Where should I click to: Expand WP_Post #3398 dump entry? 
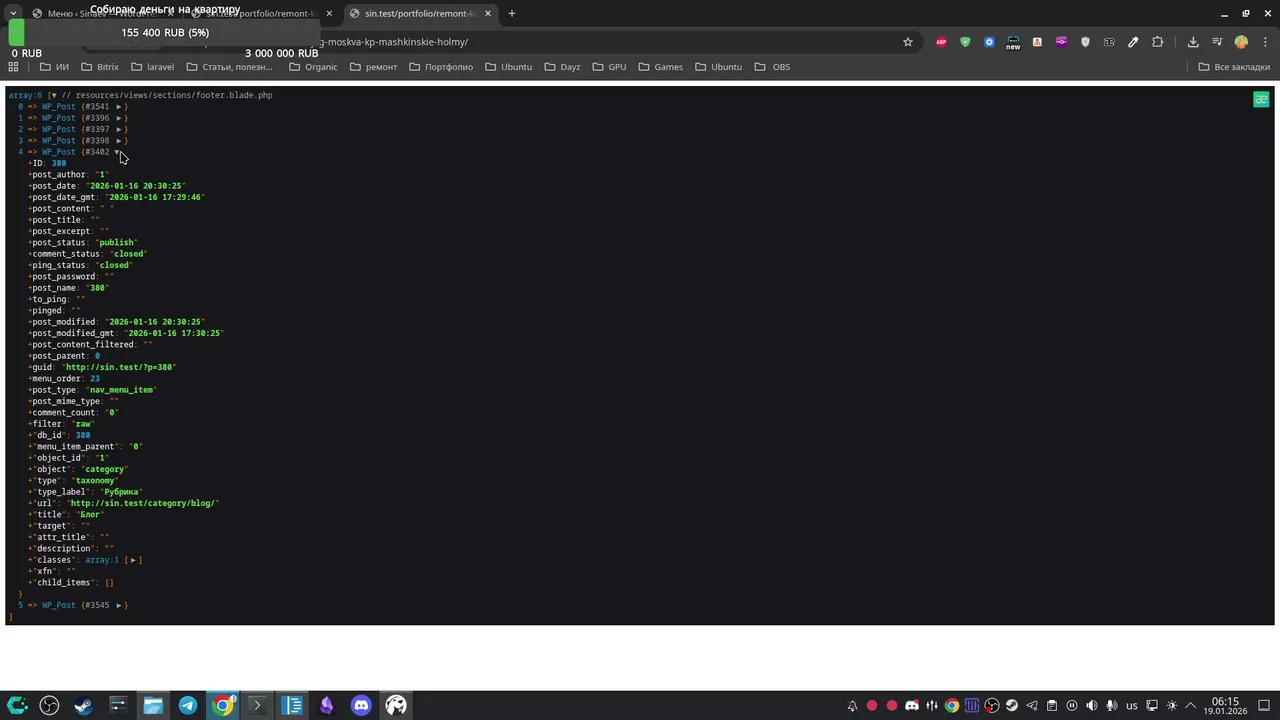tap(119, 141)
